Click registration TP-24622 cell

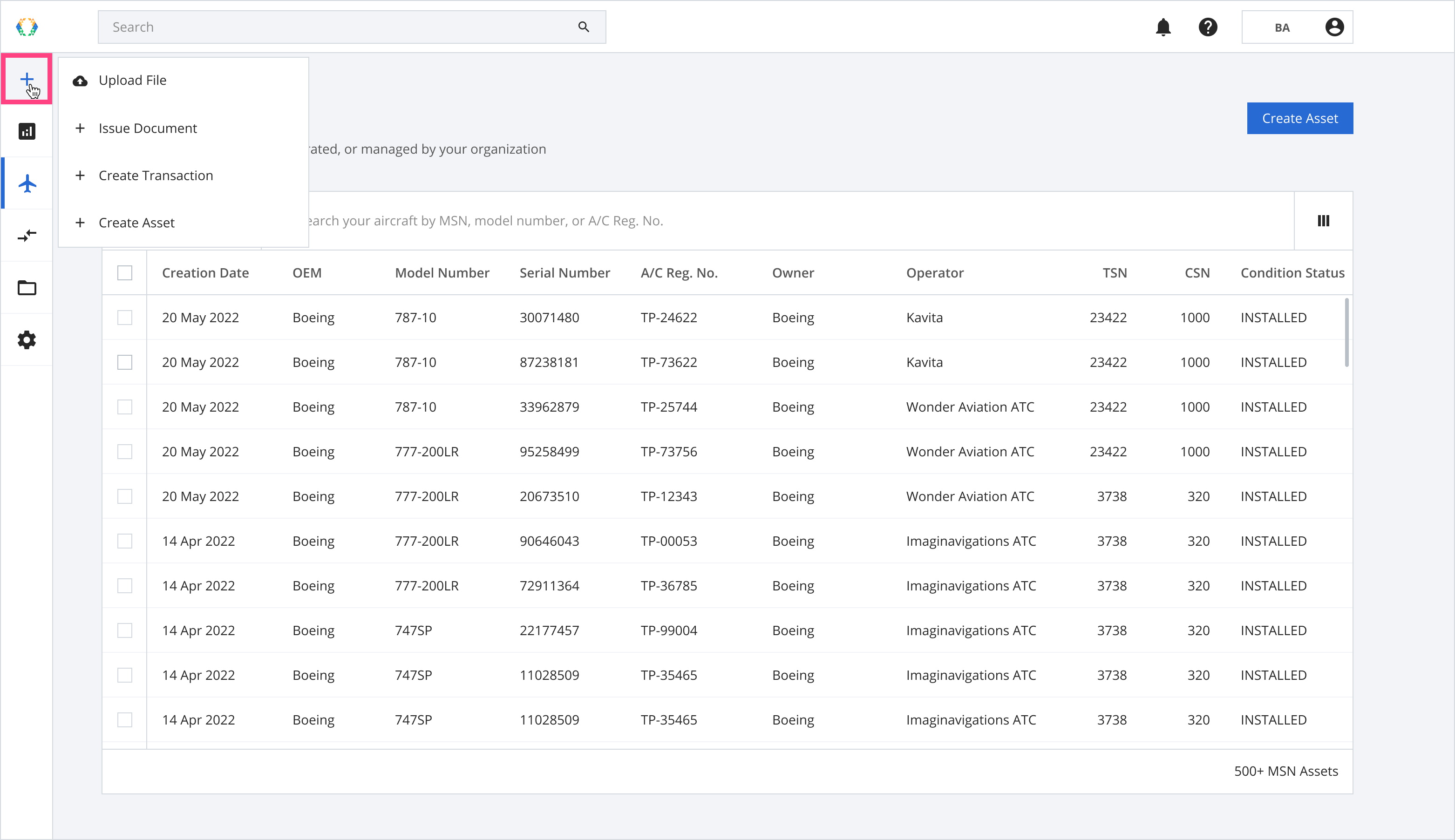pos(669,317)
